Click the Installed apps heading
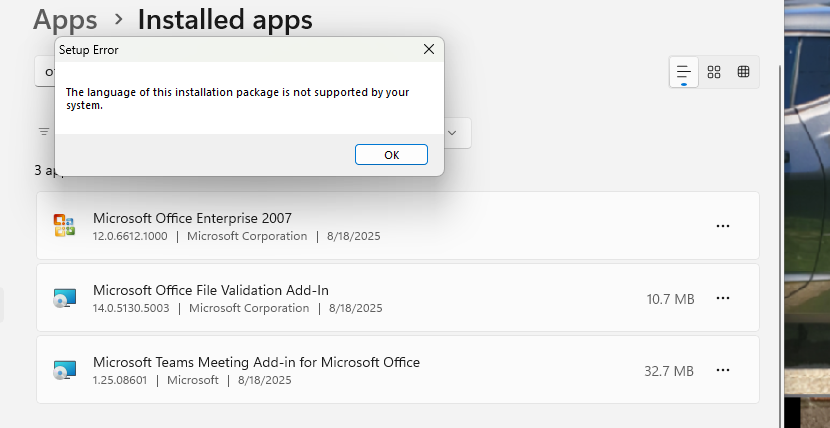 225,19
